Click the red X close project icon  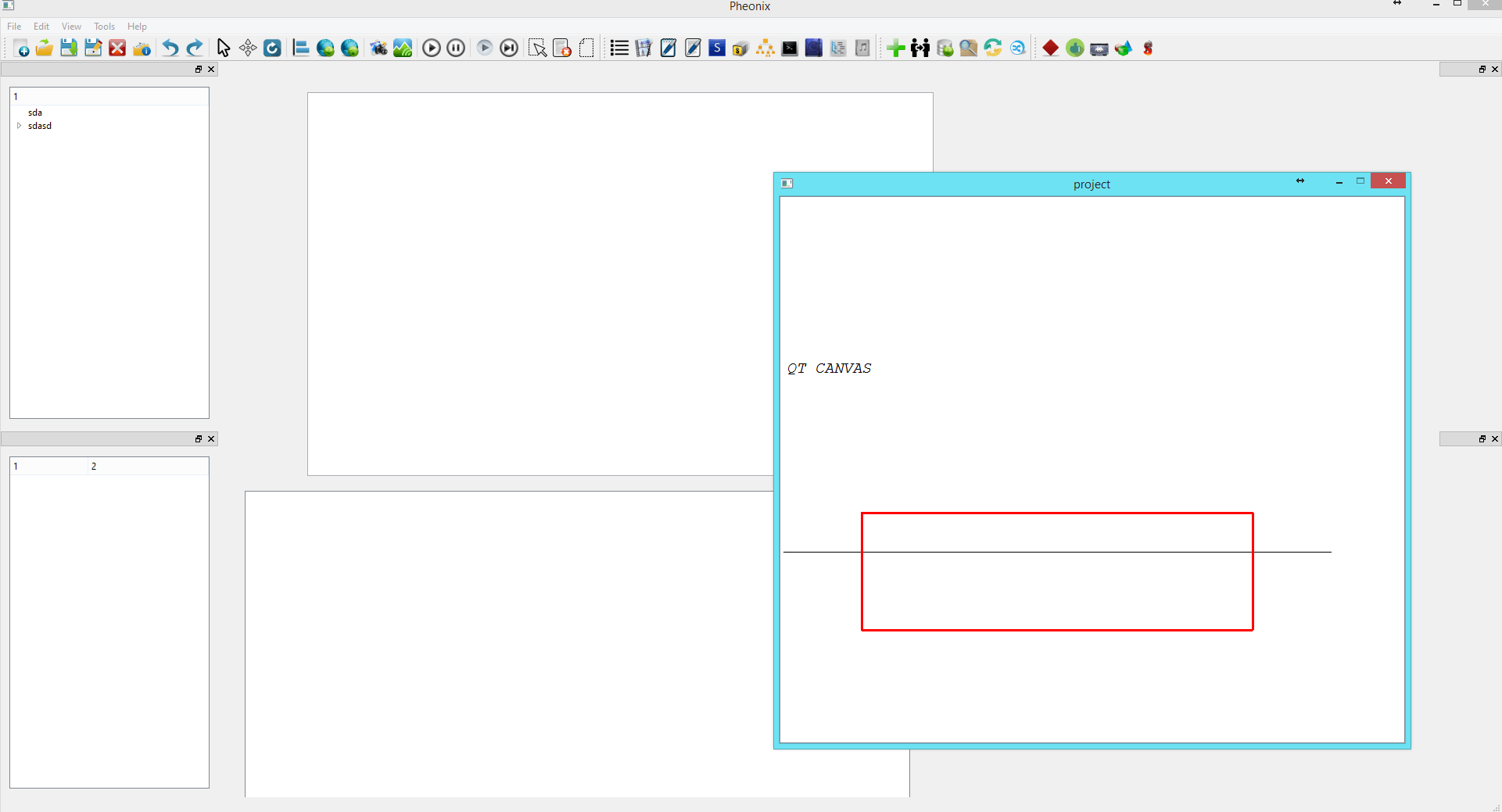tap(117, 48)
